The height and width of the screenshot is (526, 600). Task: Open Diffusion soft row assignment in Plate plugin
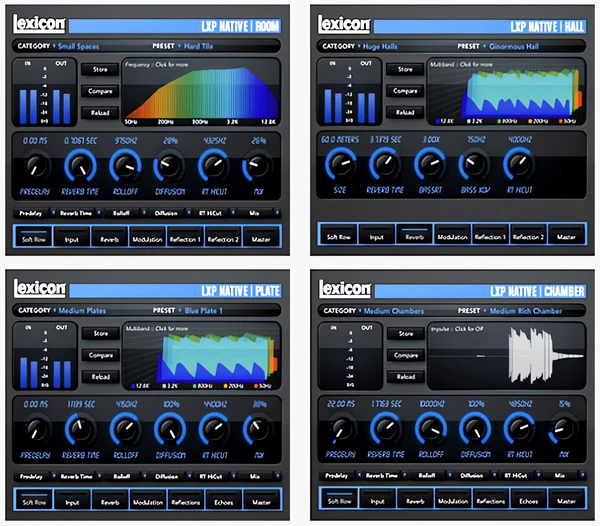tap(170, 476)
